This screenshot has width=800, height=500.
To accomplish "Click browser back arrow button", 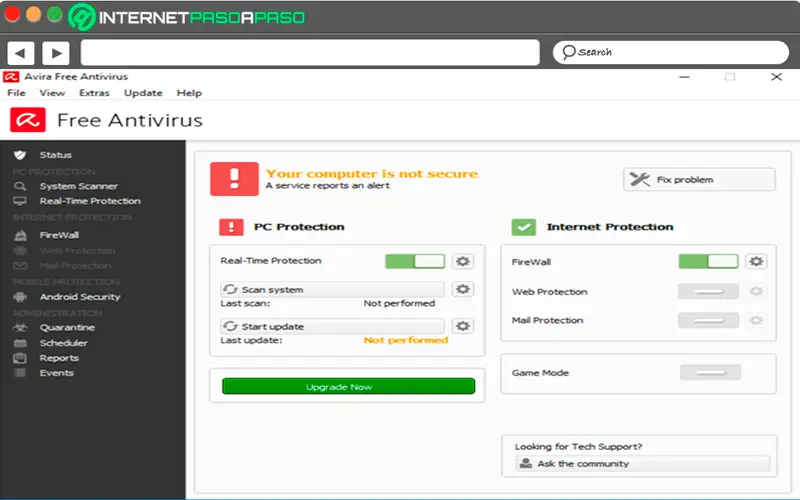I will pos(21,52).
